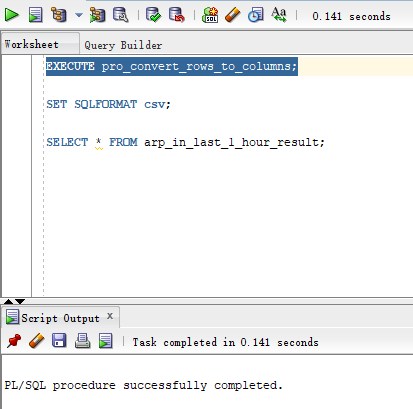This screenshot has height=409, width=413.
Task: Open SQL History with the clock icon
Action: (x=256, y=15)
